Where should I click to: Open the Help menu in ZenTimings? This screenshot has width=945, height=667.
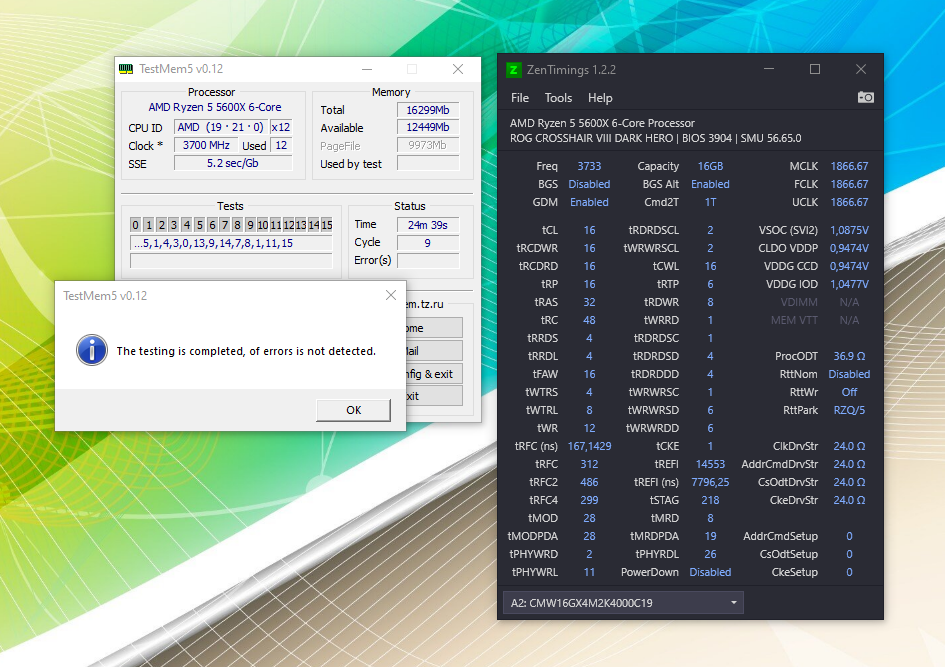(x=600, y=98)
